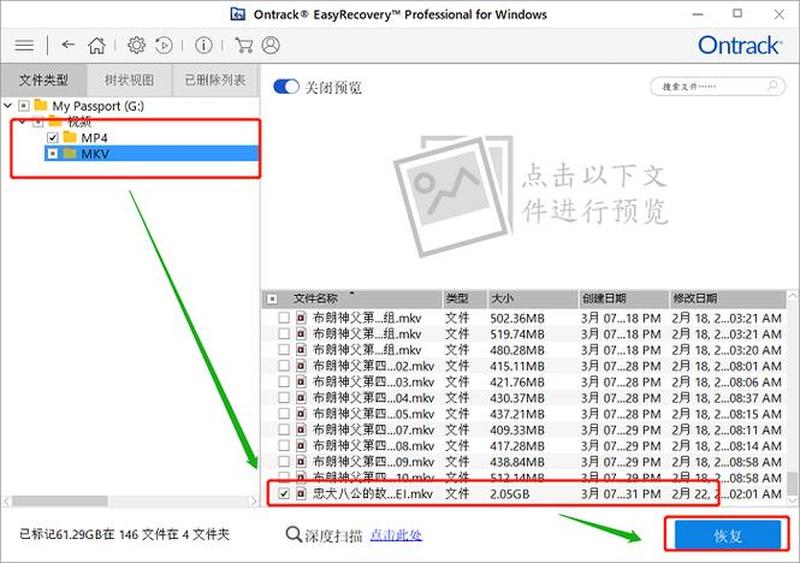Click file icon of the 04.mkv row
This screenshot has width=800, height=563.
(301, 398)
